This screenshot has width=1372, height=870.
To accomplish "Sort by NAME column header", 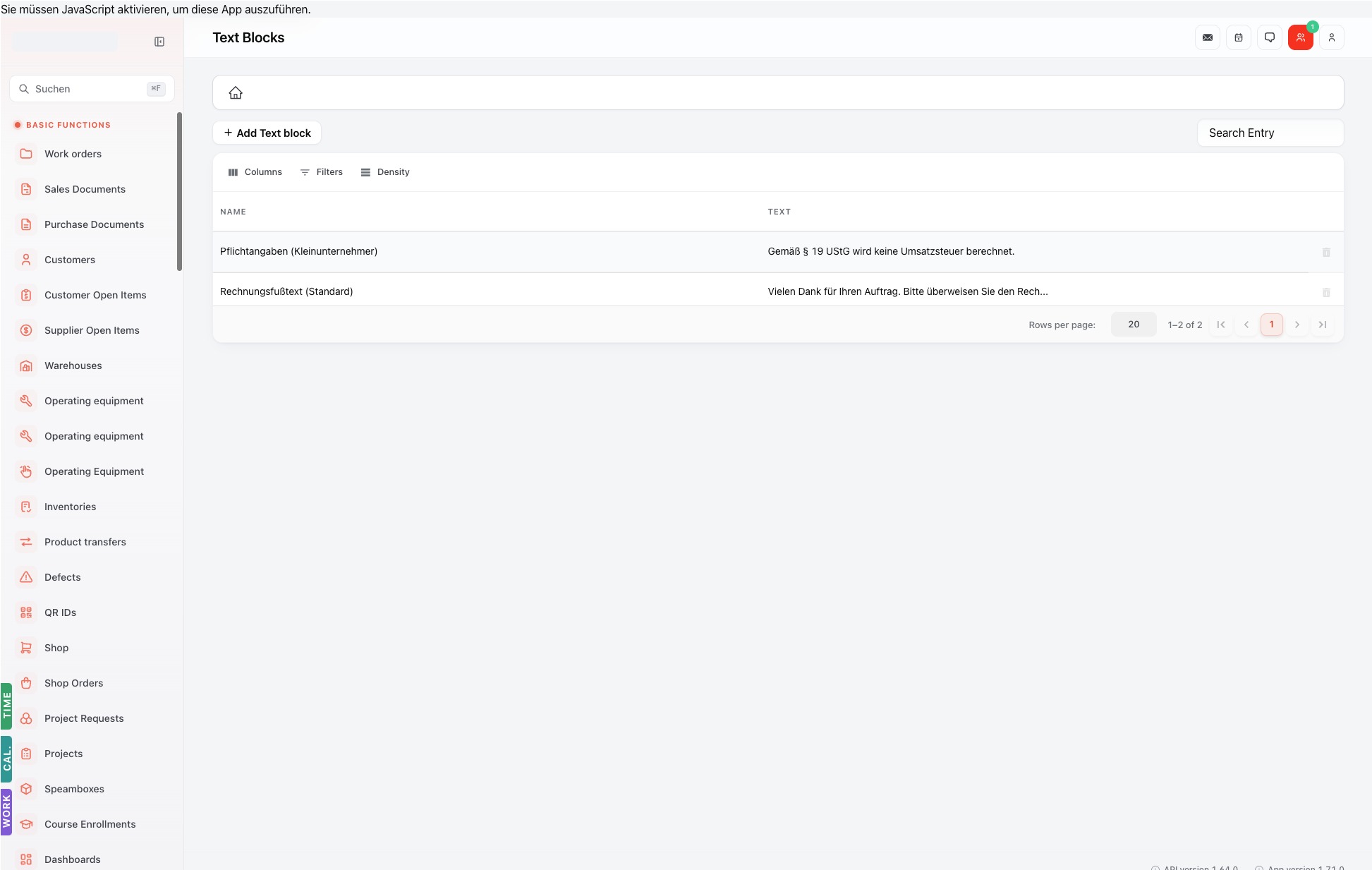I will point(233,212).
